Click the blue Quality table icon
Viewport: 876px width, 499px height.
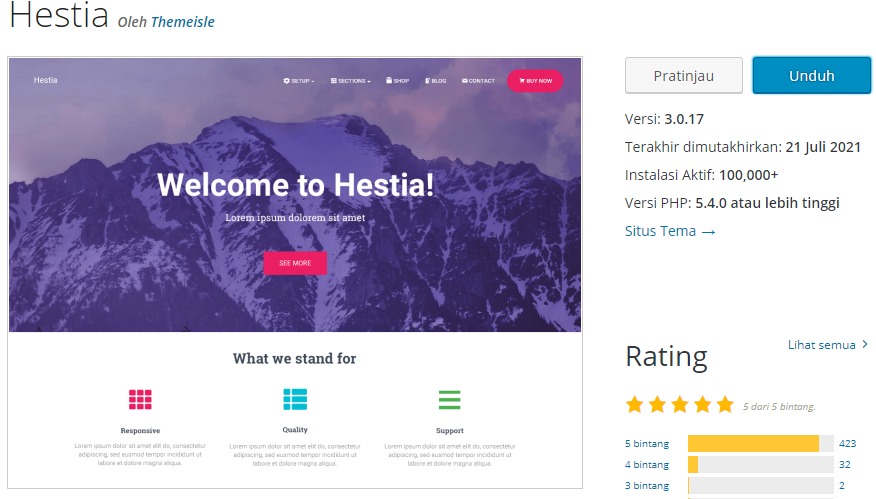click(x=295, y=399)
